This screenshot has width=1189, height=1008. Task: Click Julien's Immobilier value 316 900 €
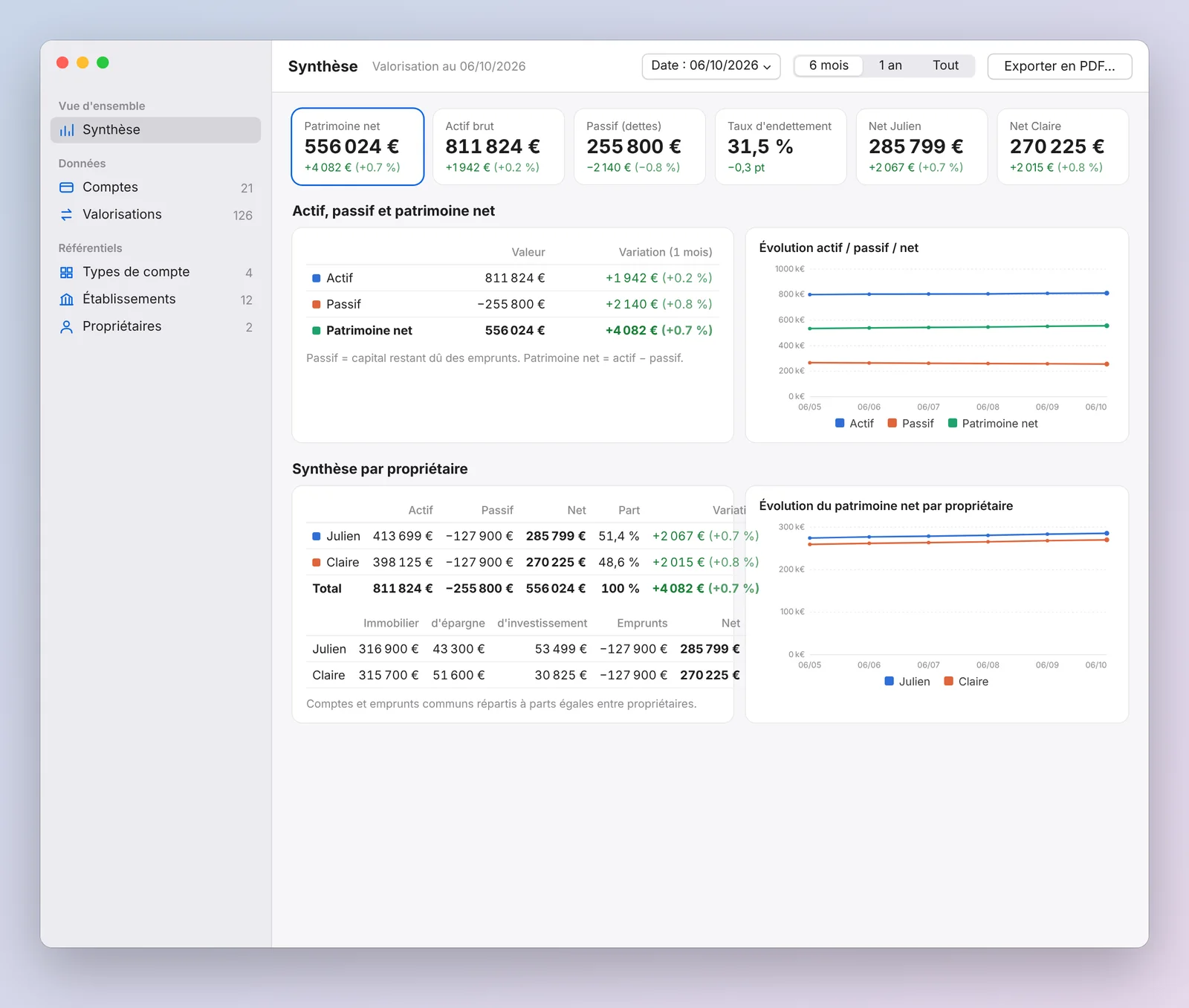pos(389,649)
